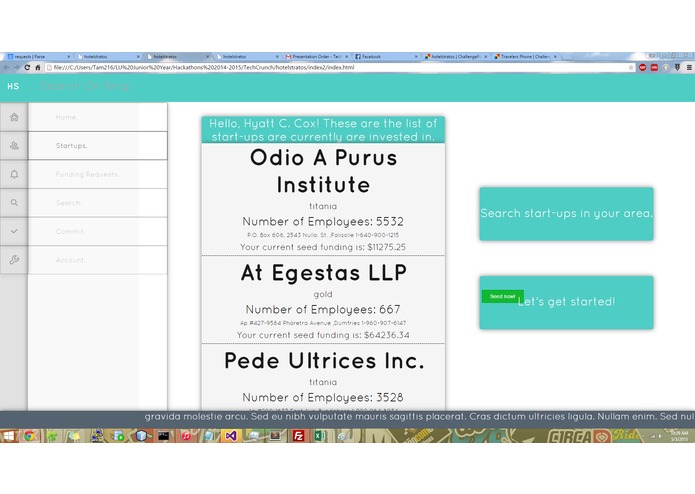The image size is (695, 494).
Task: Go back with the browser back arrow
Action: coord(6,67)
